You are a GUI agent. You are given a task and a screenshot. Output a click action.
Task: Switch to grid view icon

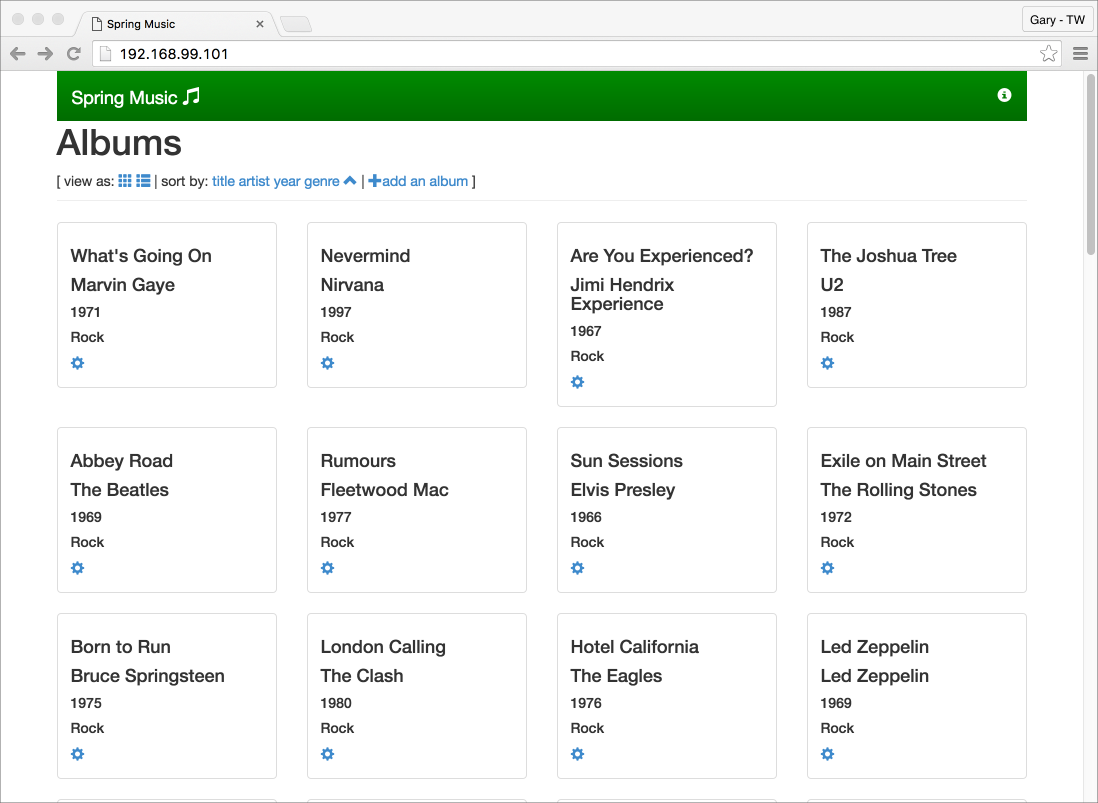click(x=125, y=181)
